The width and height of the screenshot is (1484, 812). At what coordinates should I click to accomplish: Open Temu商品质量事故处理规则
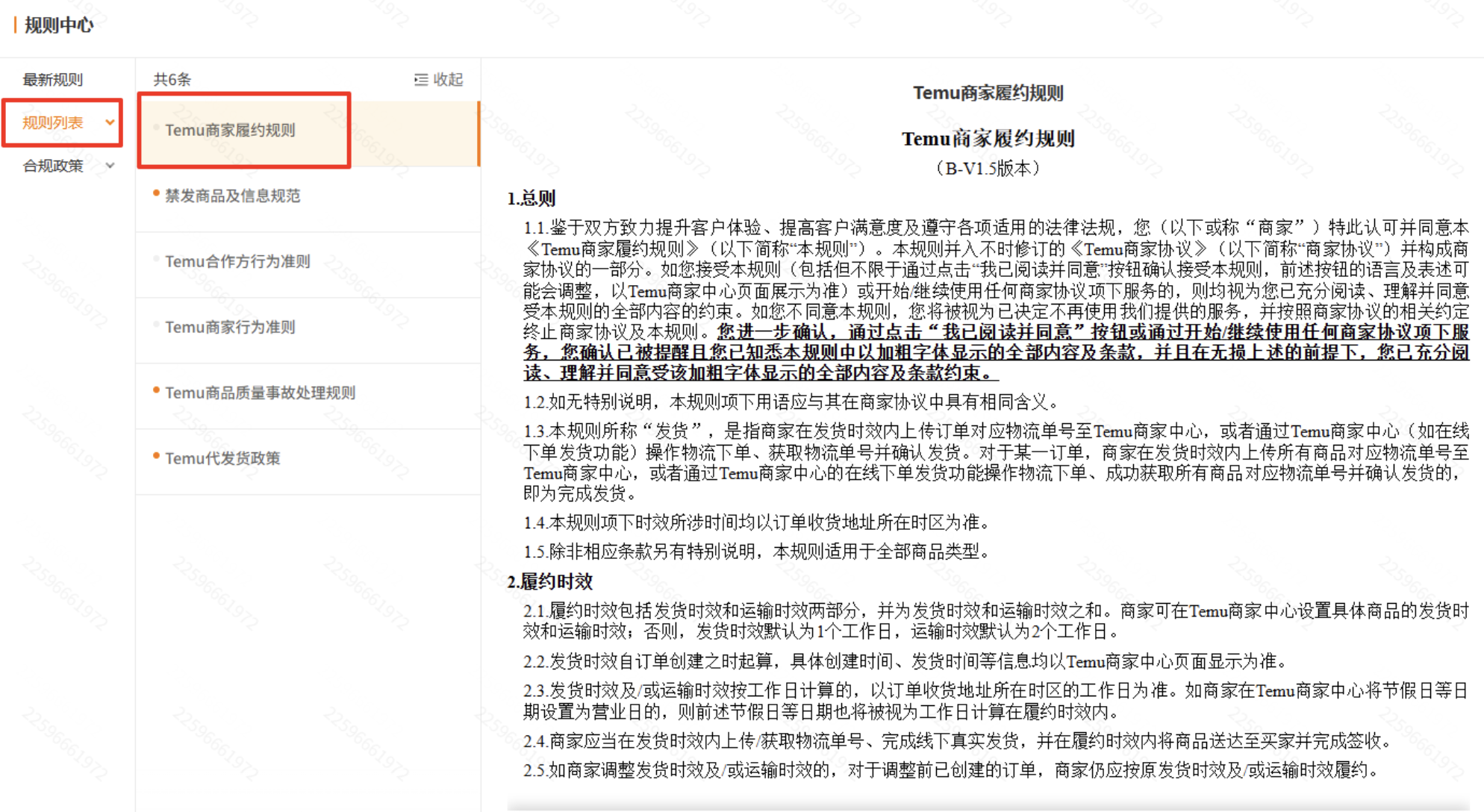[261, 393]
